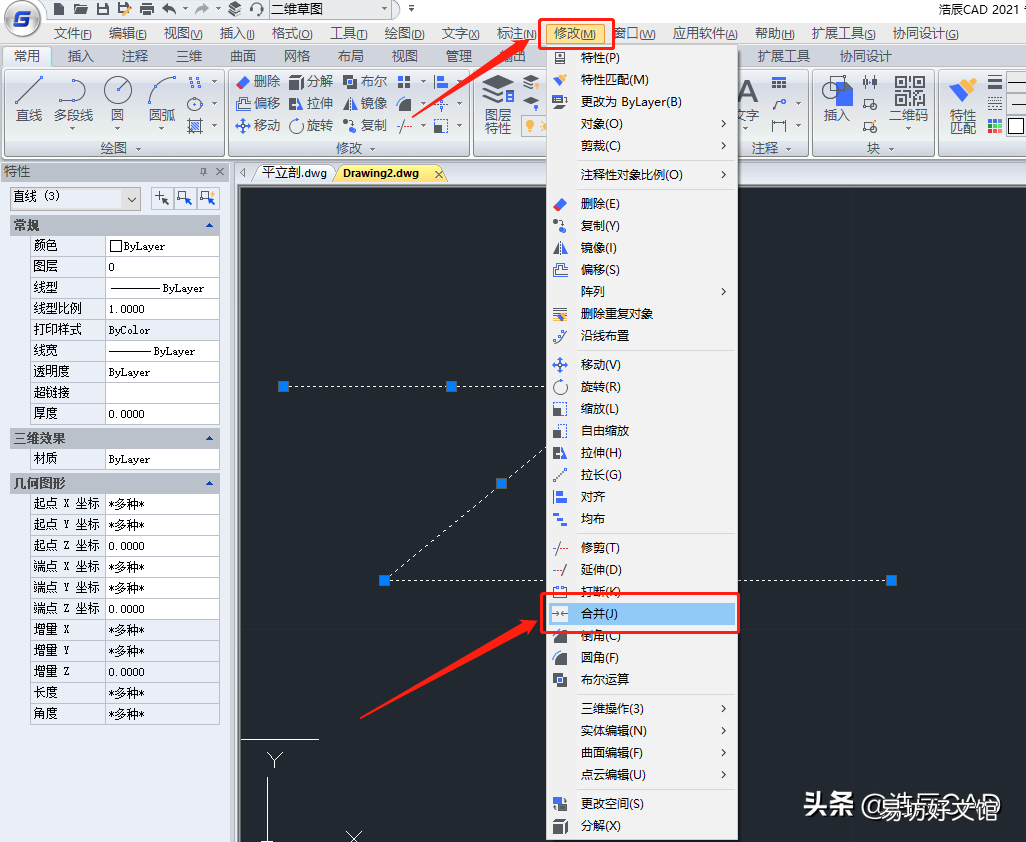Click the Print icon in quick toolbar

pos(147,9)
